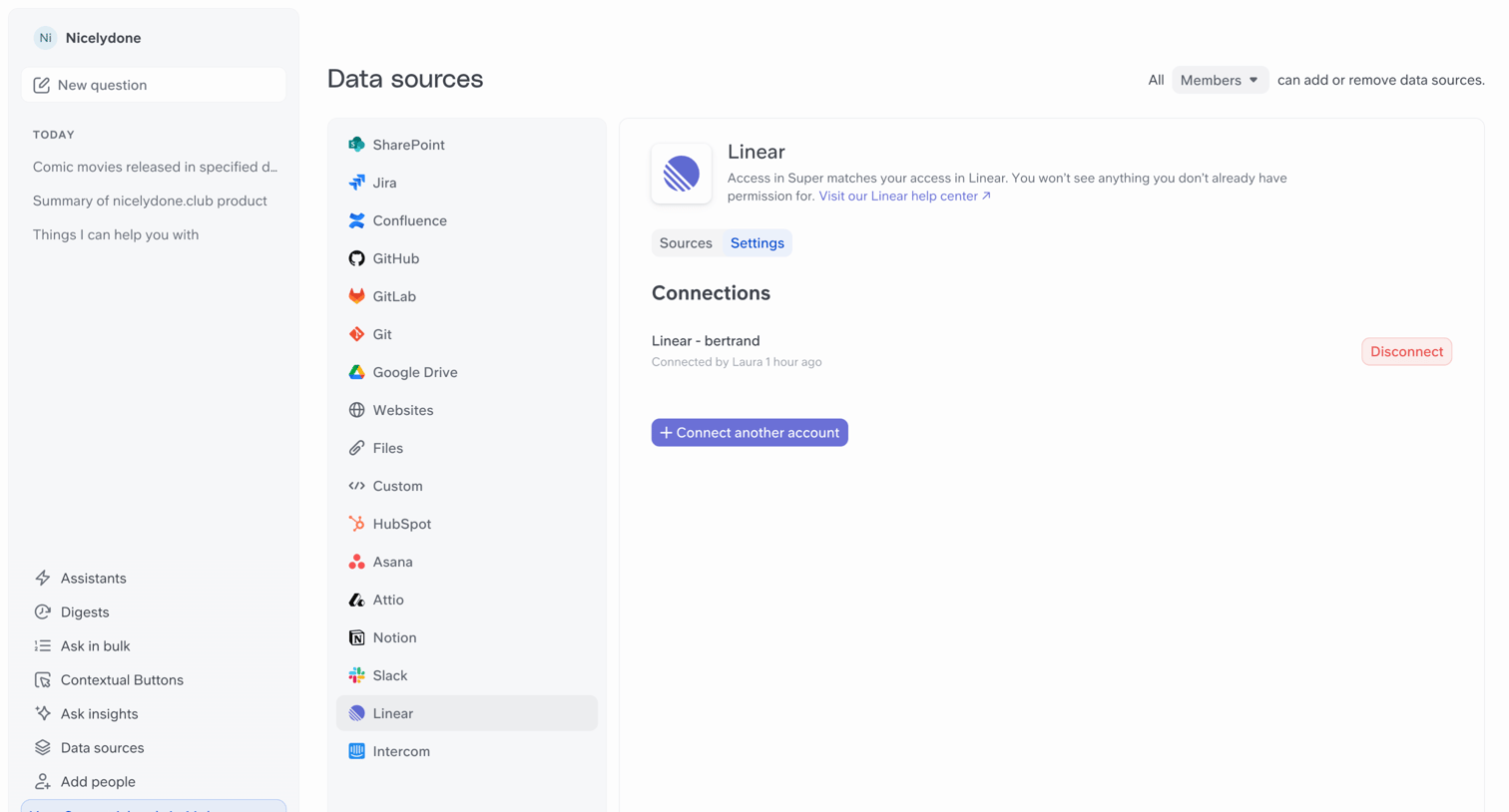Click the Data sources page heading
Screen dimensions: 1509x812
405,79
